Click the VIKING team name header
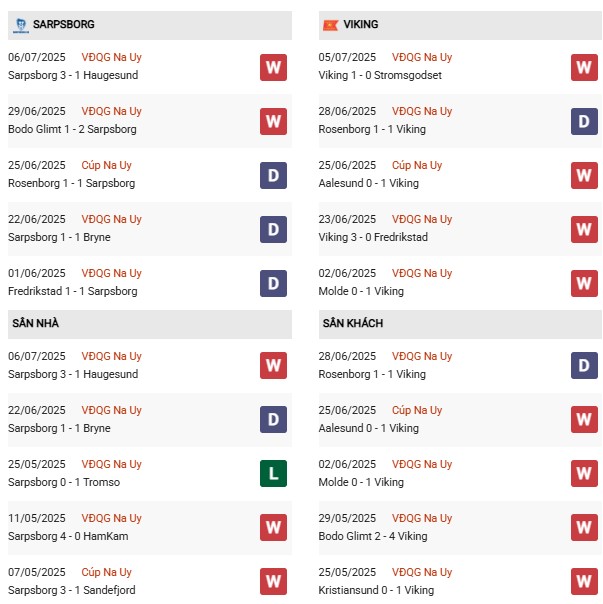Image resolution: width=603 pixels, height=604 pixels. [360, 24]
